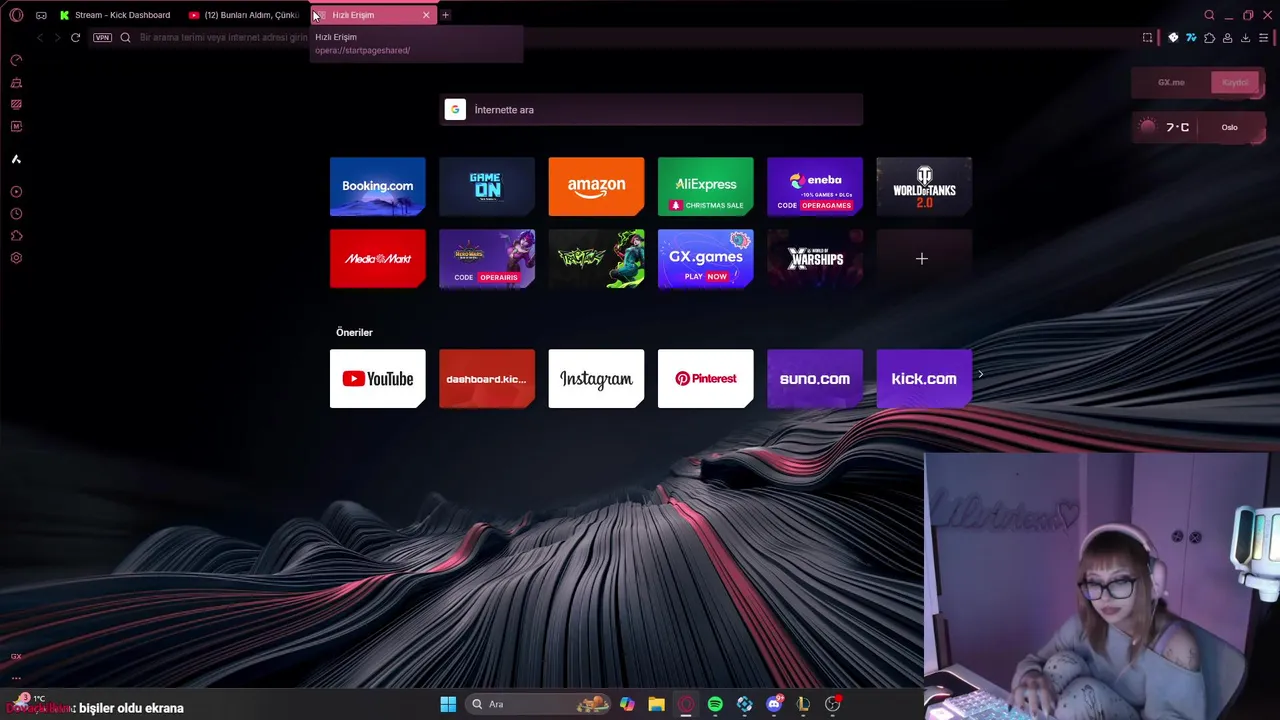The image size is (1280, 720).
Task: Click the tab search magnifier icon
Action: pos(1209,15)
